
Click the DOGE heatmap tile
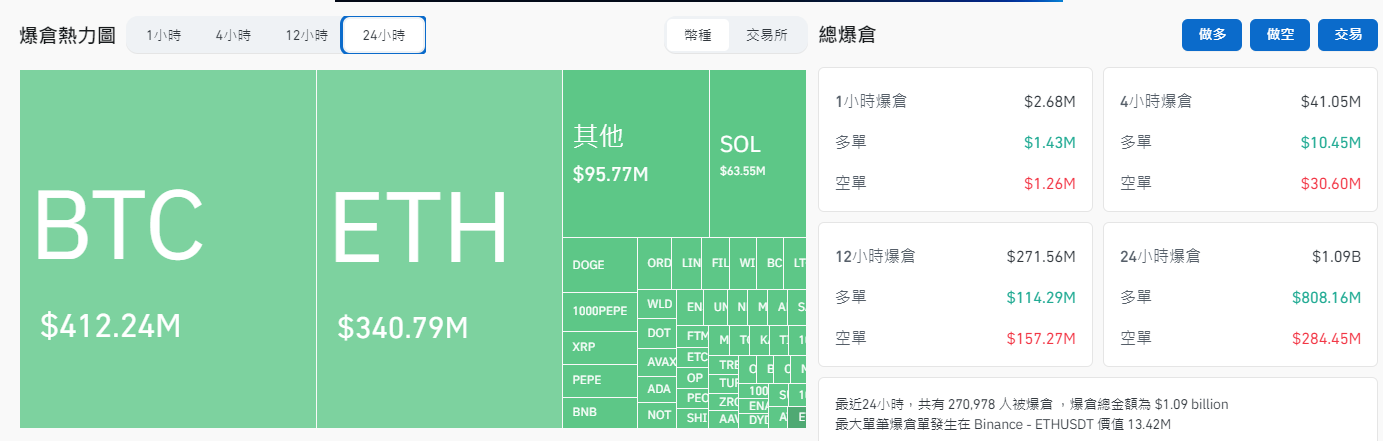point(600,265)
